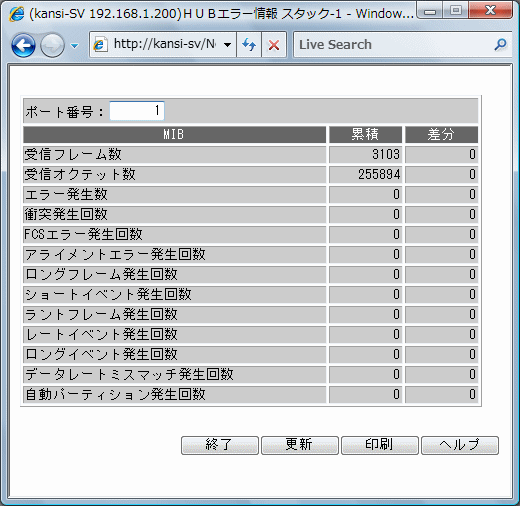Screen dimensions: 520x506
Task: Select the 自動パーティション発生回数 row label
Action: click(115, 394)
